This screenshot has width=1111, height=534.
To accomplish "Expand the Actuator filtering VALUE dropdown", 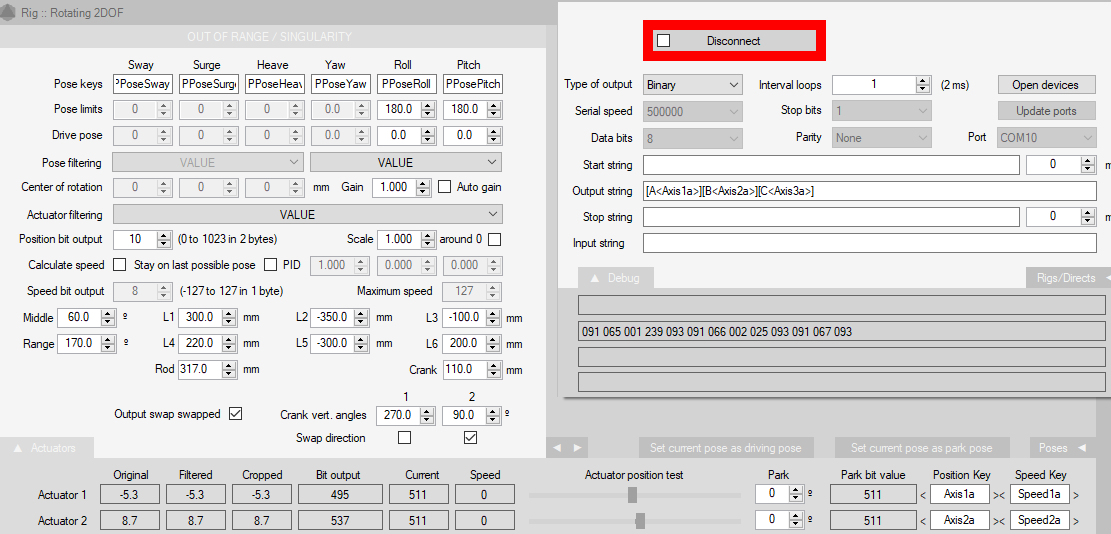I will [307, 214].
